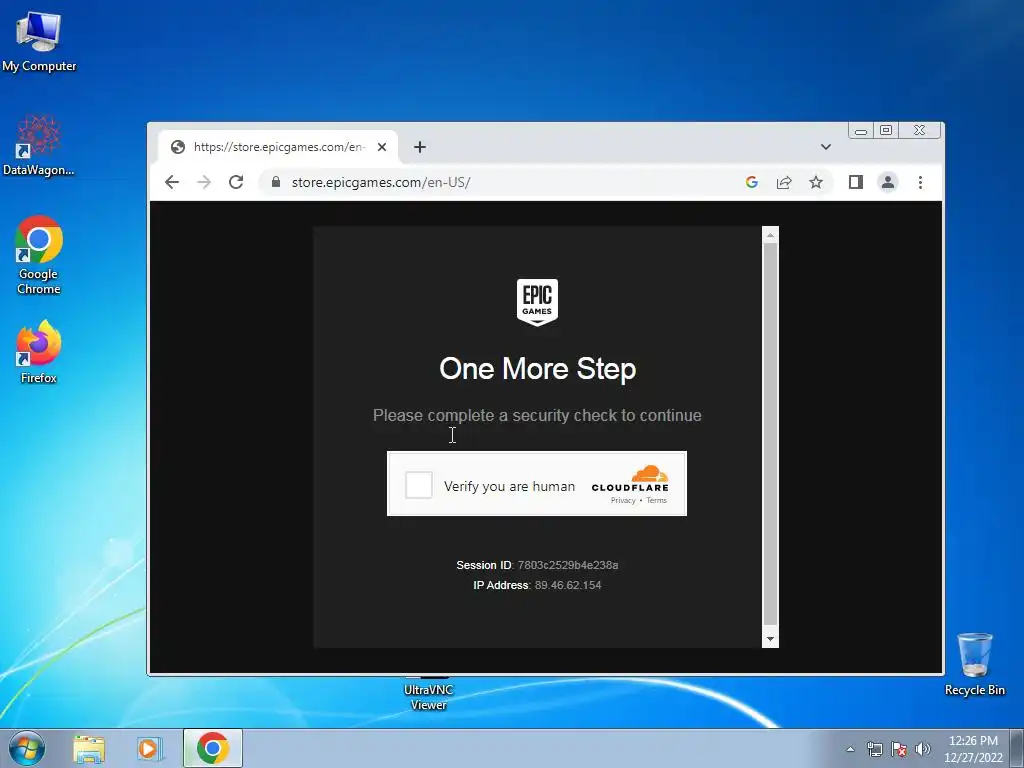Viewport: 1024px width, 768px height.
Task: Select Google Chrome desktop shortcut
Action: click(x=39, y=255)
